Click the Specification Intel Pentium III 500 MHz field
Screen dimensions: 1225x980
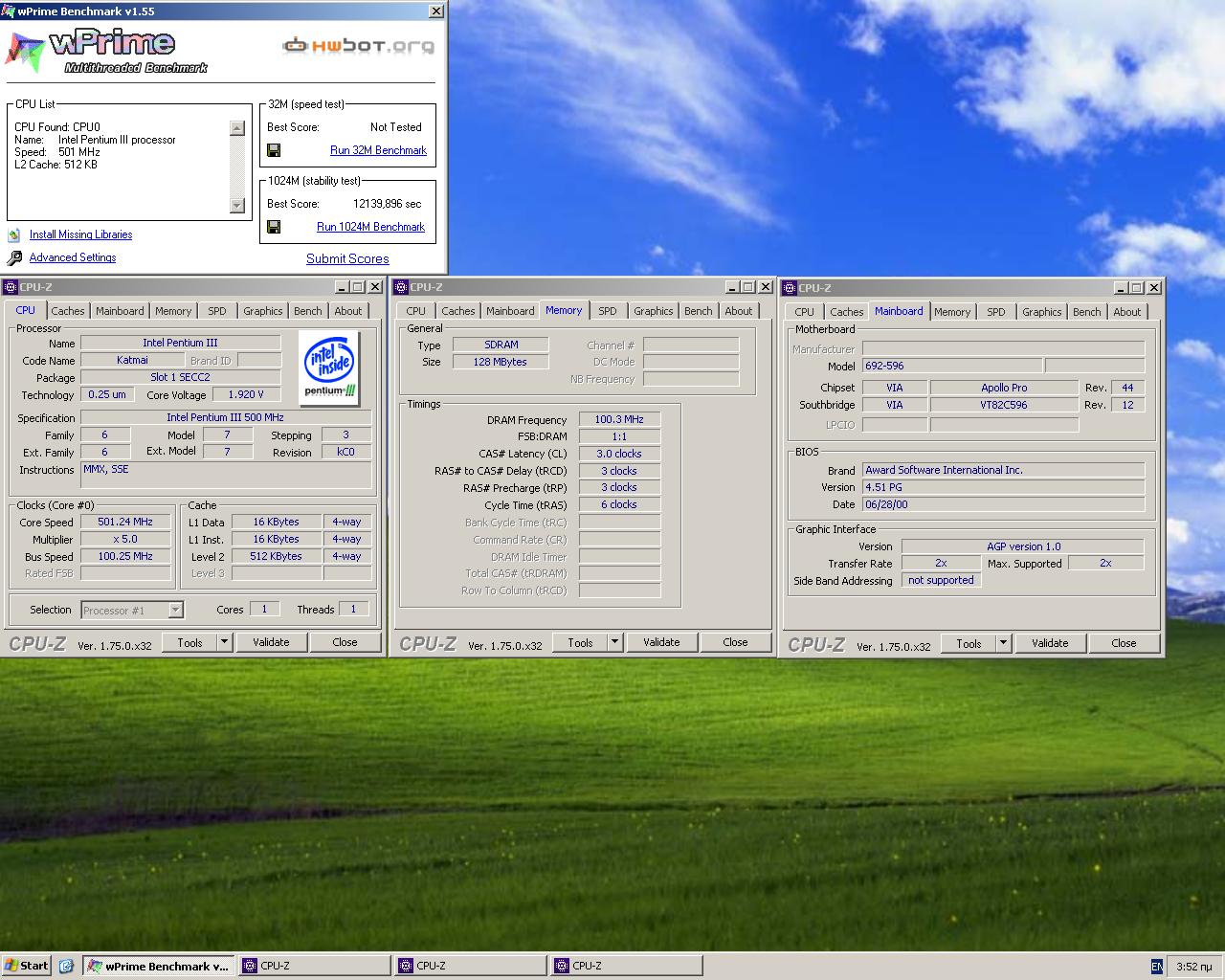226,417
